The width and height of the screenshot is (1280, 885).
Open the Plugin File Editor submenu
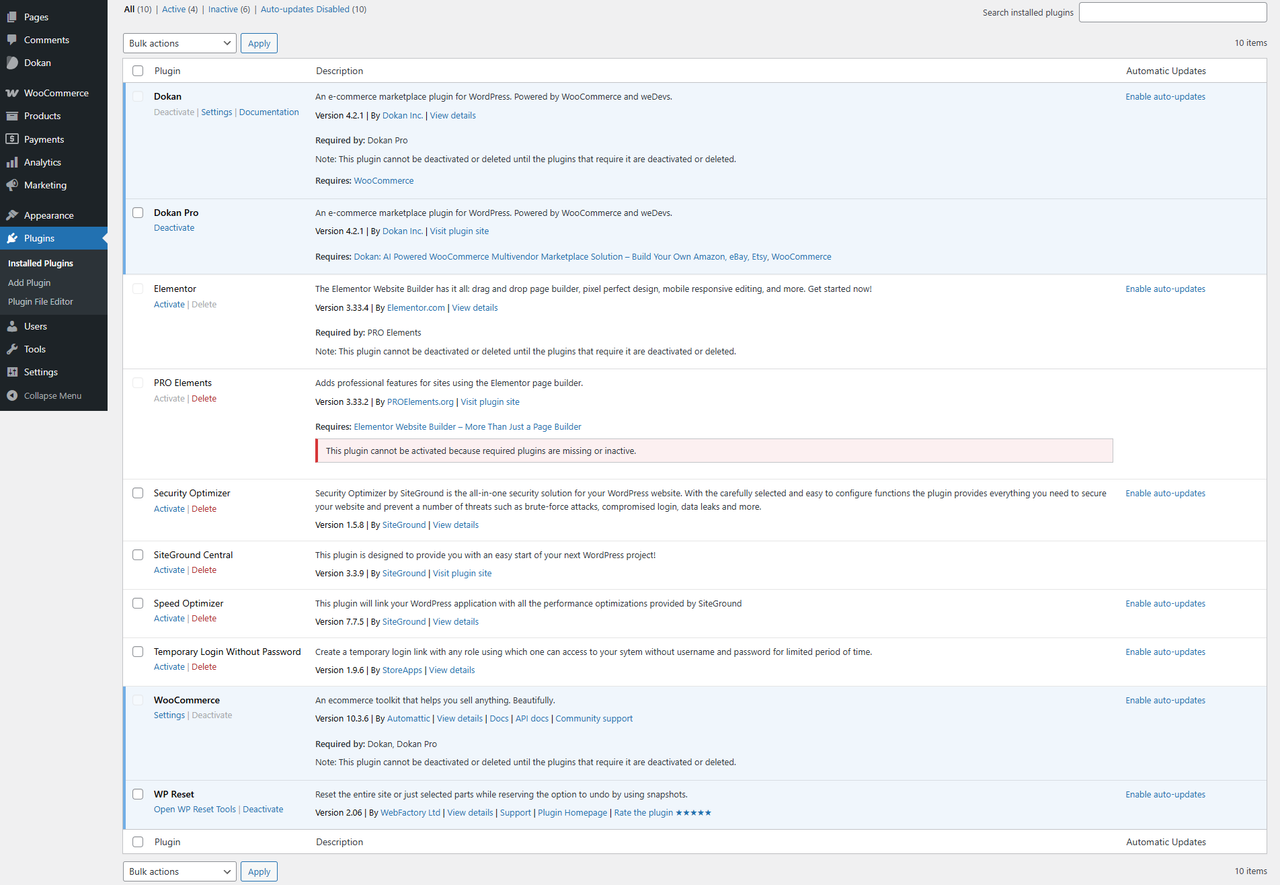pyautogui.click(x=41, y=302)
